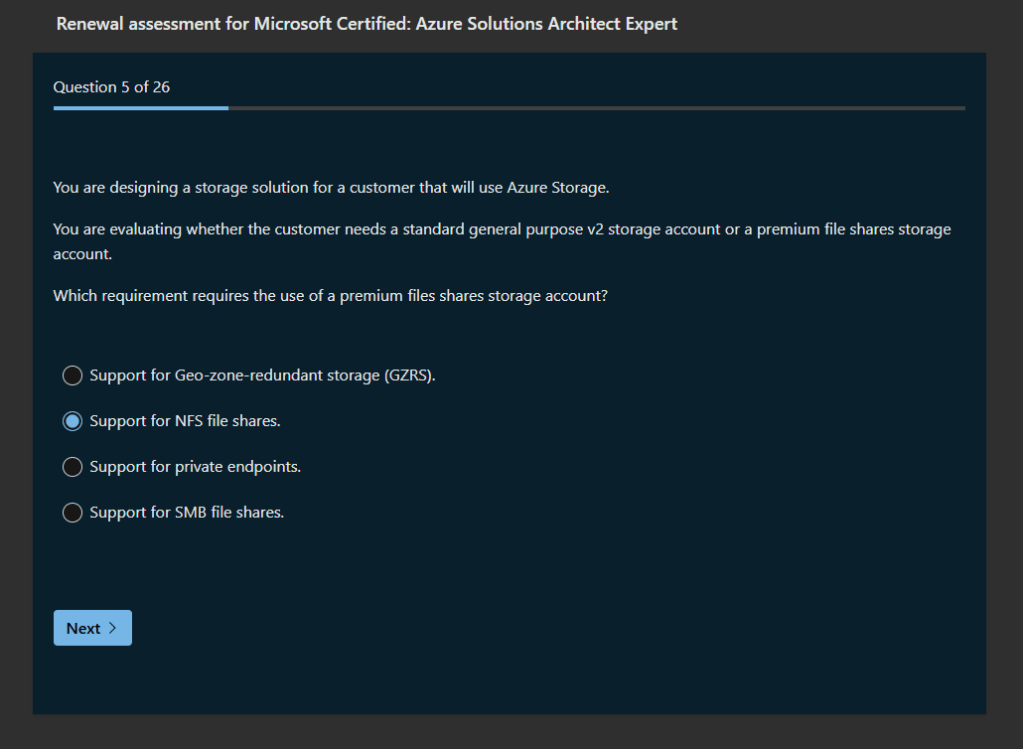
Task: Click the "You are evaluating whether" paragraph
Action: tap(501, 230)
